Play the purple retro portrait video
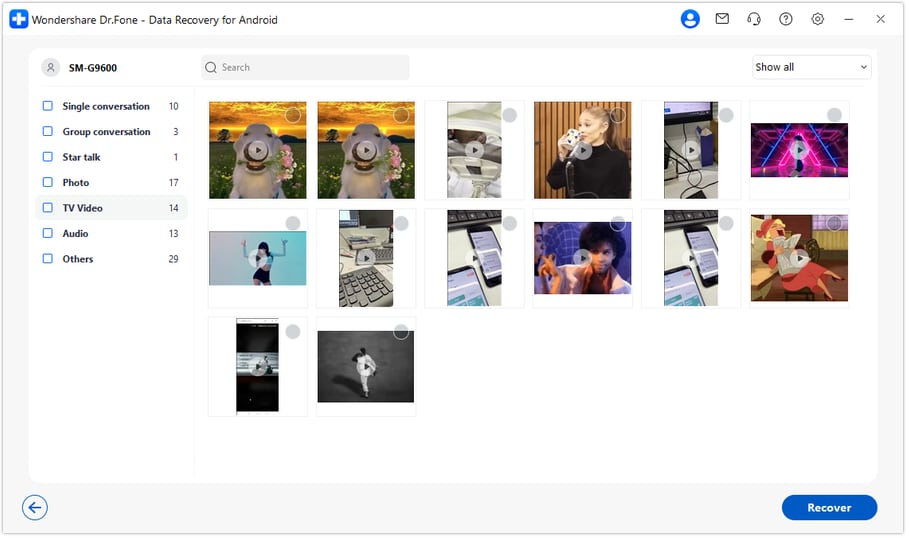This screenshot has height=537, width=907. pos(582,258)
